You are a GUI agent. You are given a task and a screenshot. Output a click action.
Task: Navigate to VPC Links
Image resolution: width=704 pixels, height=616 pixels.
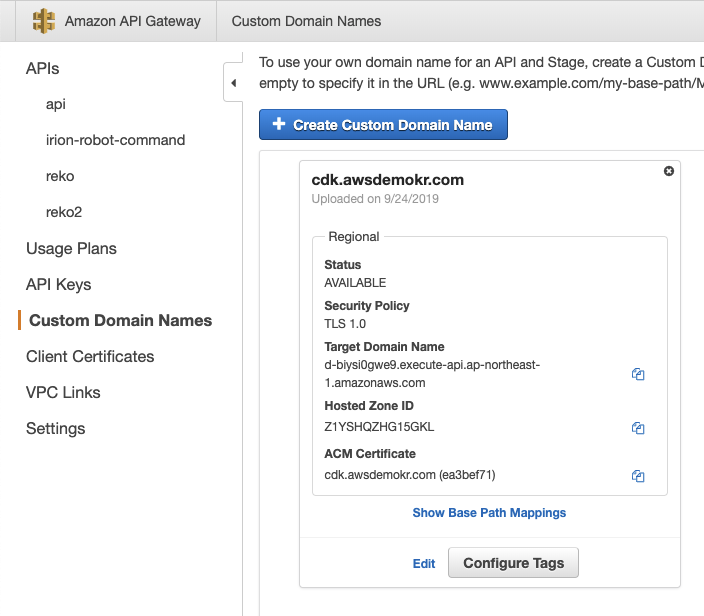63,392
